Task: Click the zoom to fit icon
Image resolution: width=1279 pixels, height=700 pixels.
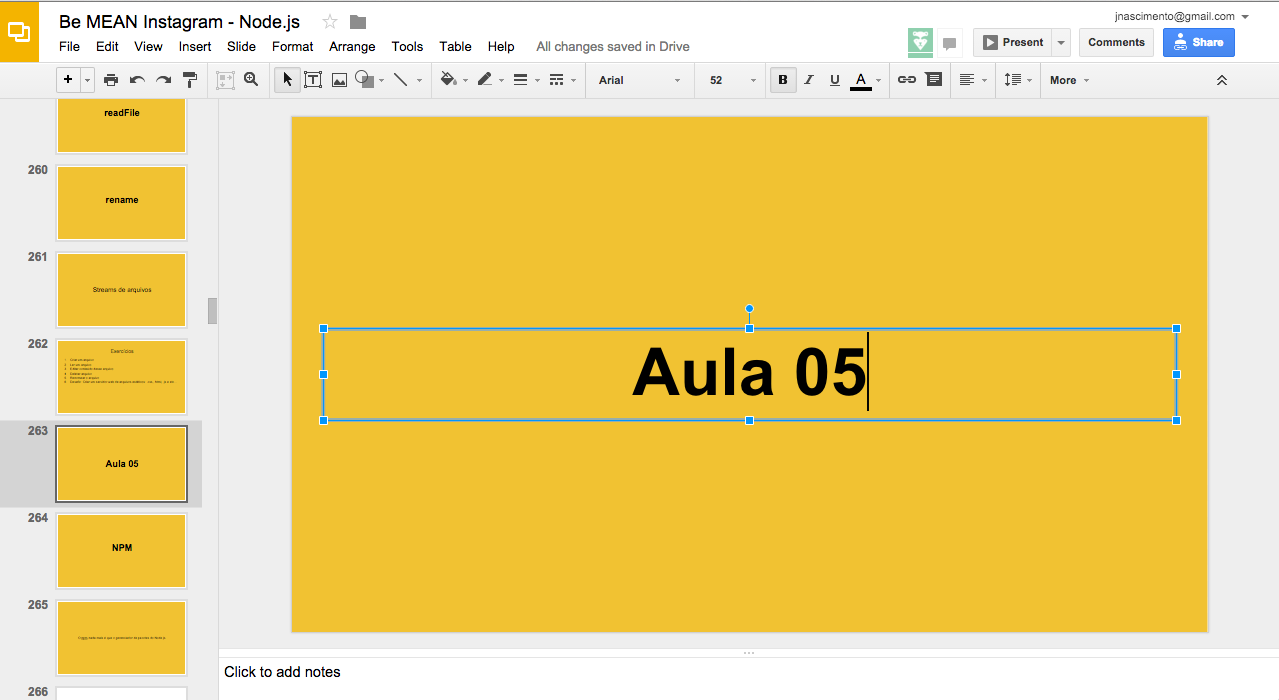Action: click(225, 80)
